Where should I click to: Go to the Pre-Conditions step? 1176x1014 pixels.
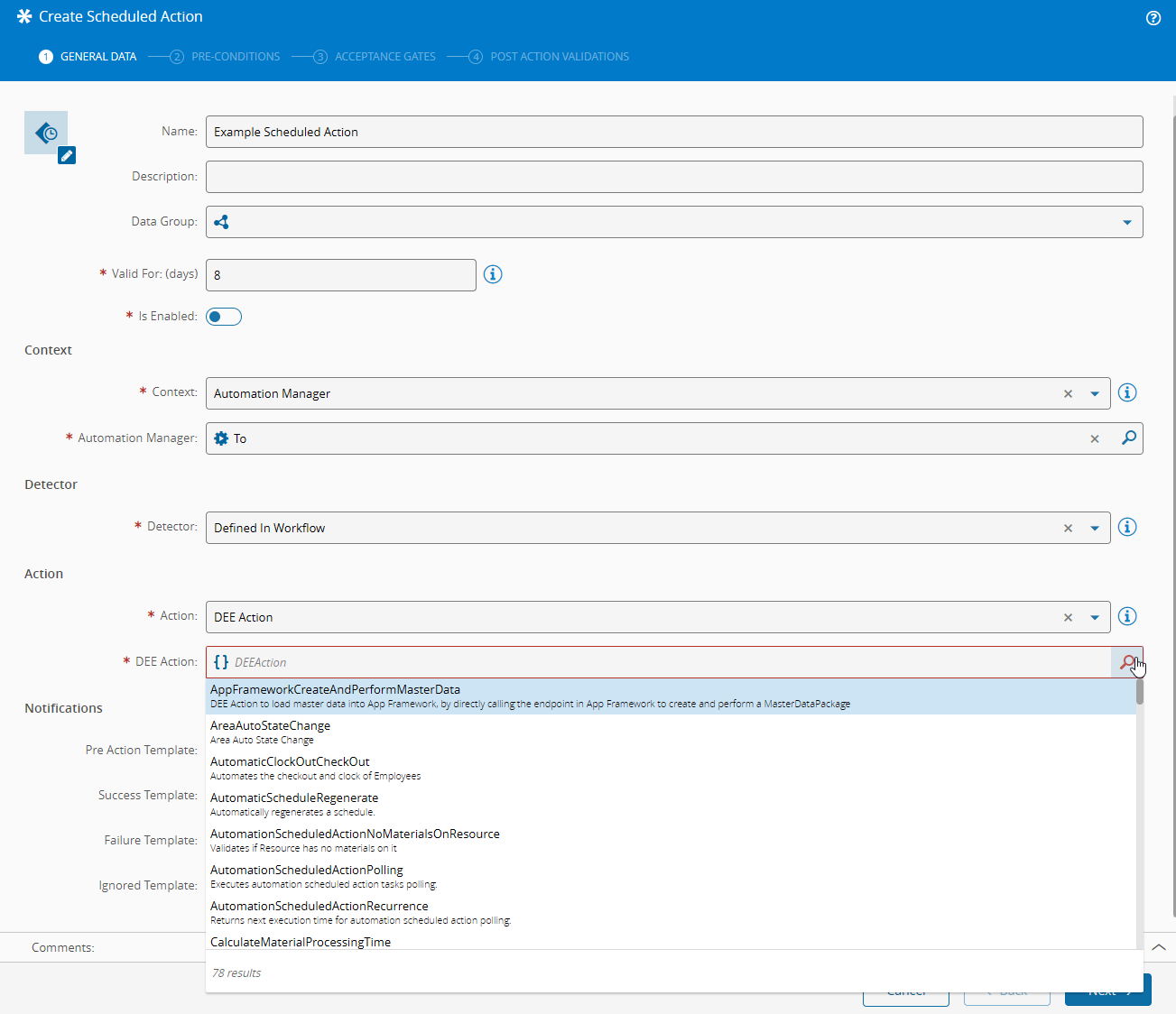(x=235, y=57)
